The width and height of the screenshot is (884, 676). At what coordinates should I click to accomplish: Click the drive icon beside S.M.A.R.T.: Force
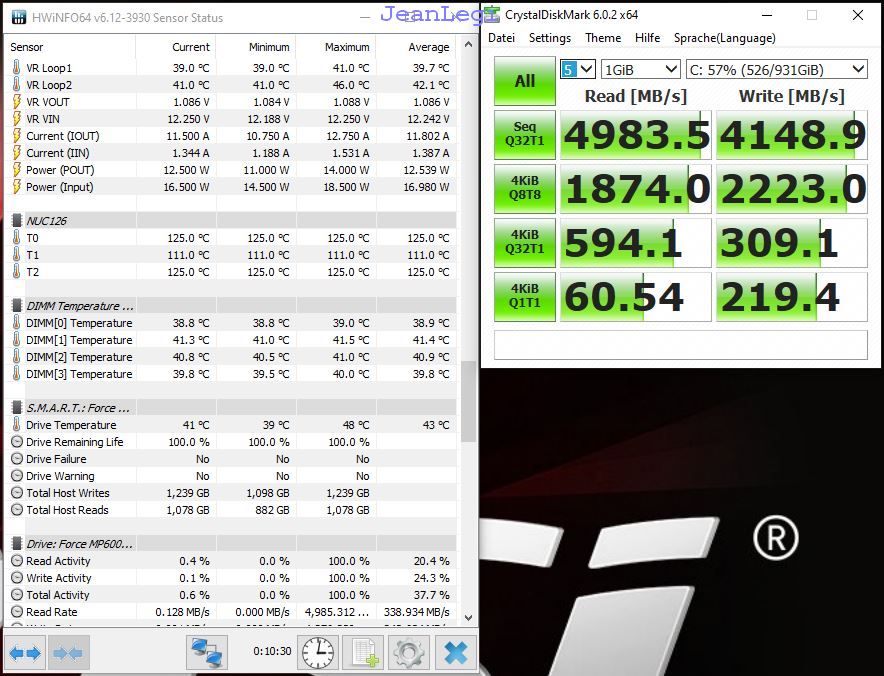[x=17, y=408]
